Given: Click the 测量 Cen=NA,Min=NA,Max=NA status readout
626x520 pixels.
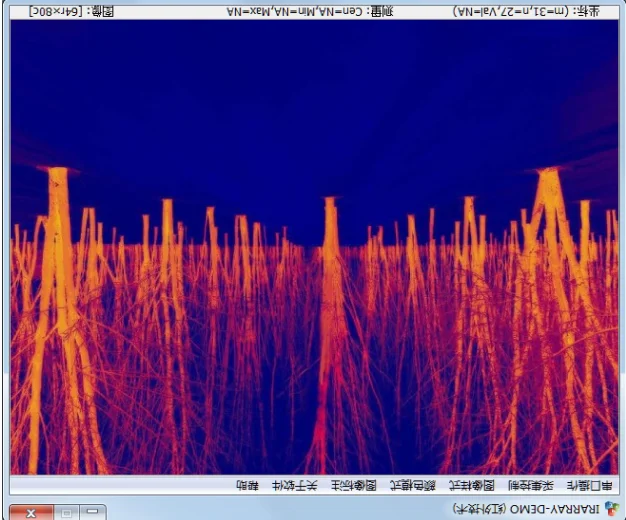Looking at the screenshot, I should click(310, 12).
